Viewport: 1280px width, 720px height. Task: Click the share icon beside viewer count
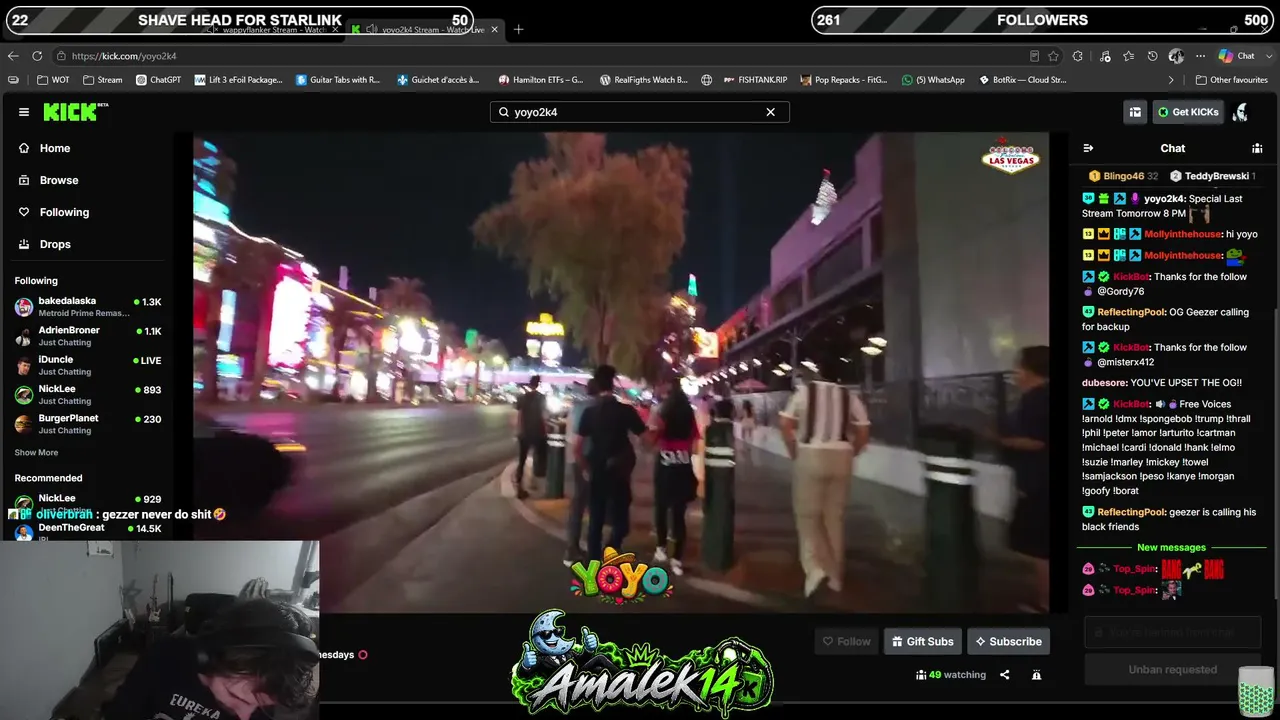pyautogui.click(x=1004, y=675)
